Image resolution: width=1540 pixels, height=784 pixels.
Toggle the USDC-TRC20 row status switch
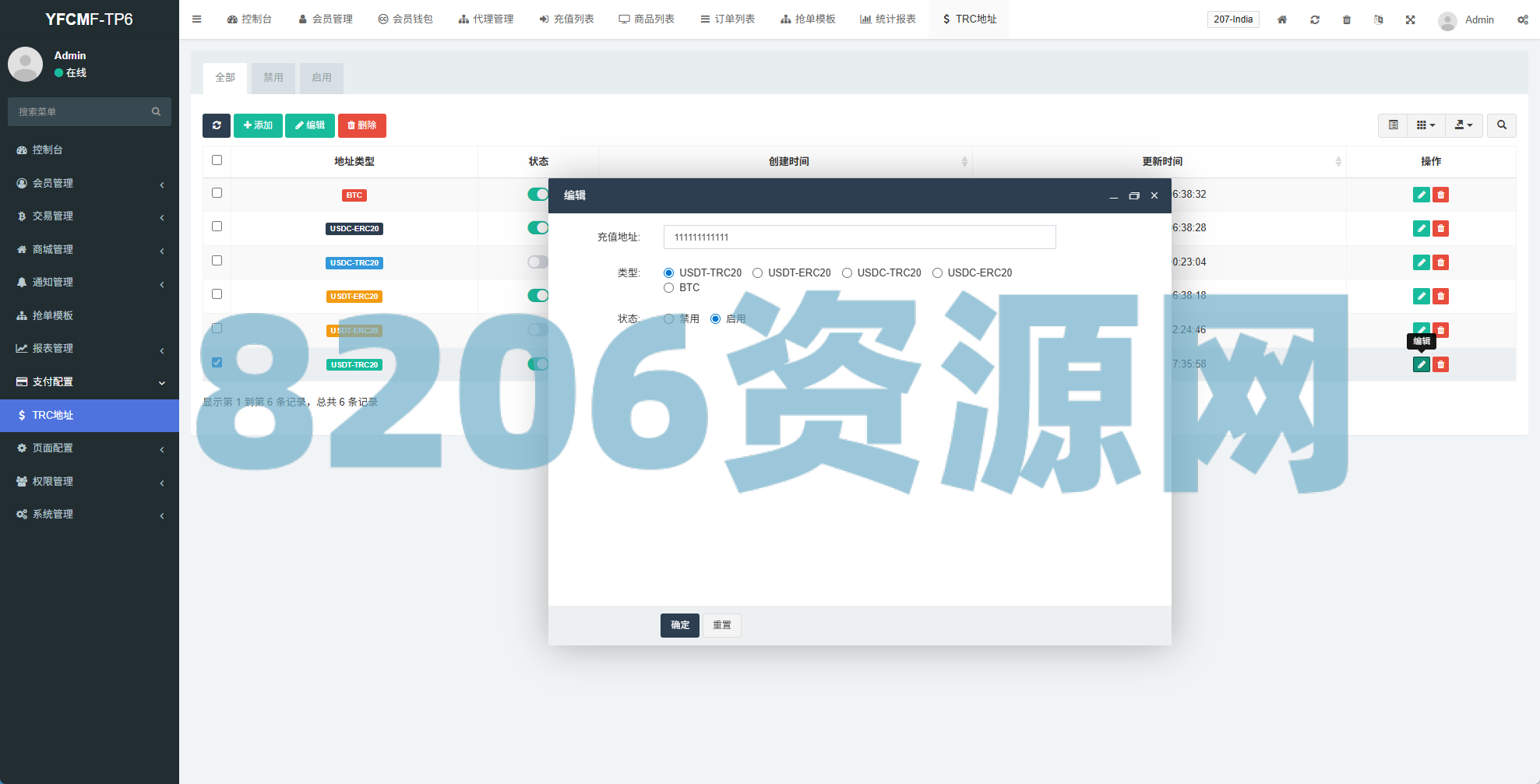tap(537, 262)
